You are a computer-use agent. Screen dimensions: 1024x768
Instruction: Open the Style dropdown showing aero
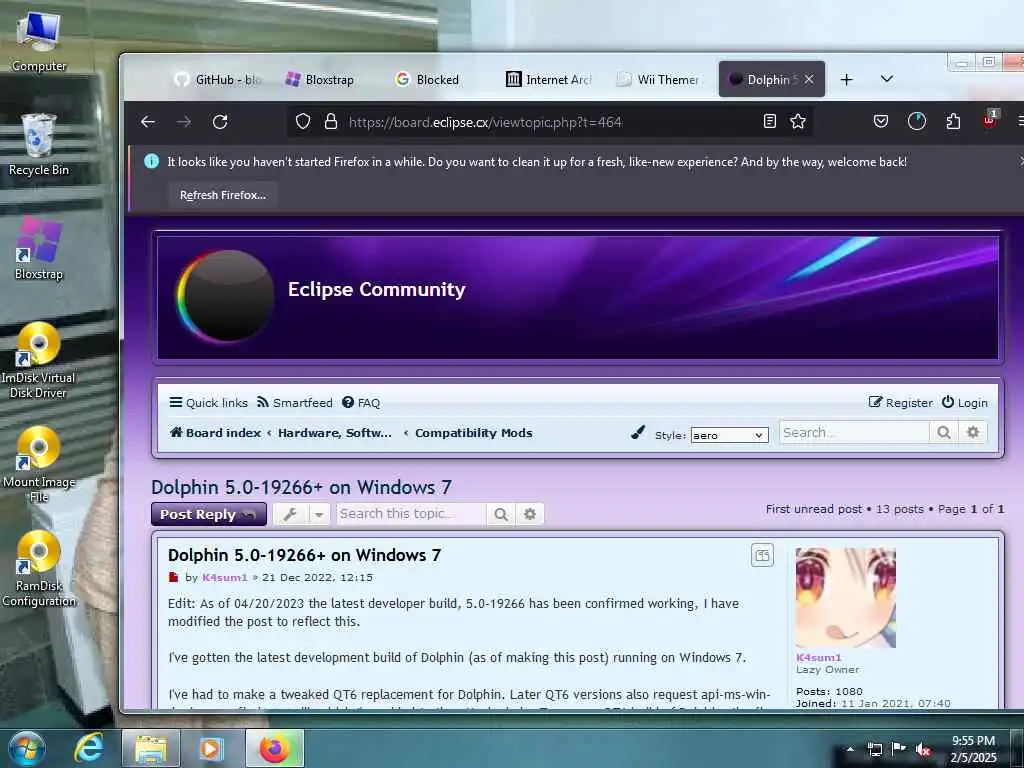[x=729, y=435]
